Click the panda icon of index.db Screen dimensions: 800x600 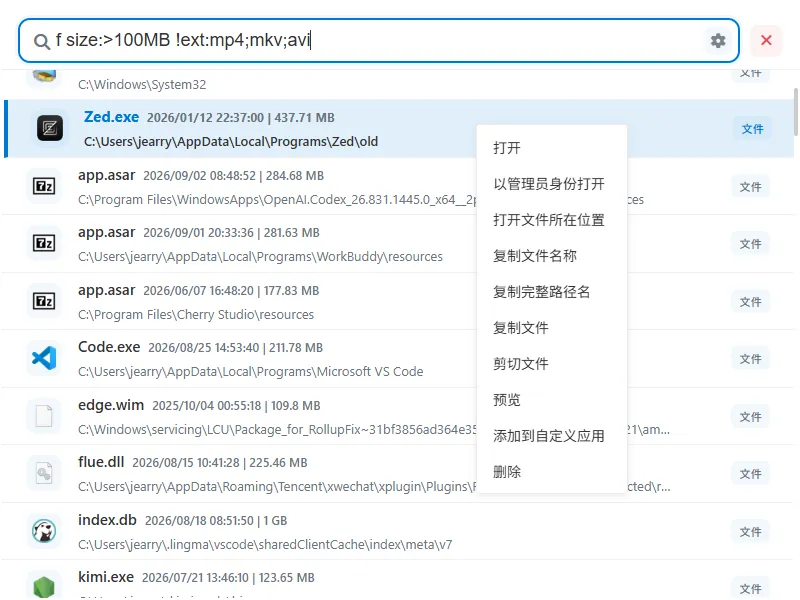[x=44, y=531]
